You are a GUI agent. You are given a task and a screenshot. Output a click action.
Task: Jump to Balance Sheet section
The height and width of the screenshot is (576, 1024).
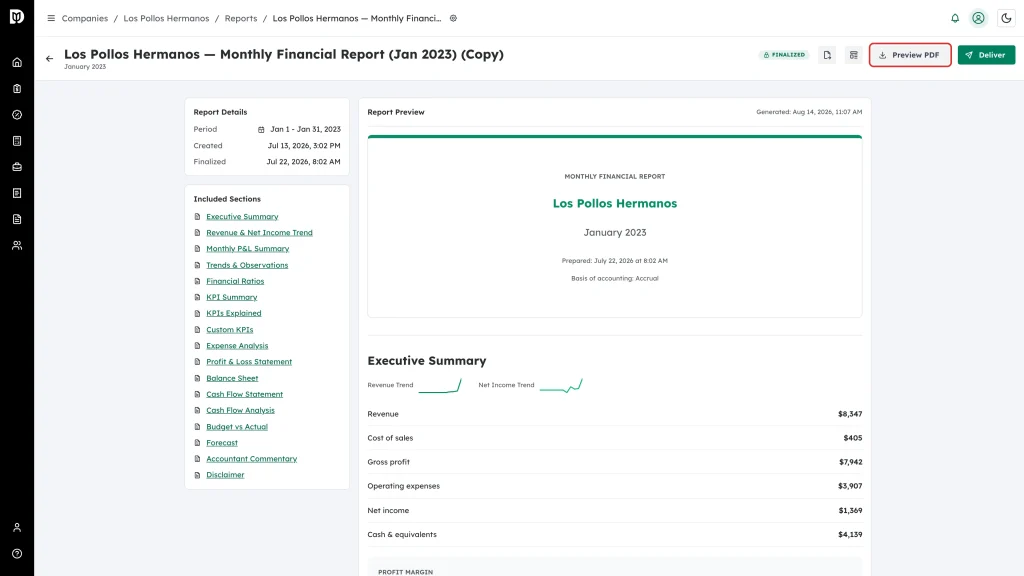(x=232, y=378)
